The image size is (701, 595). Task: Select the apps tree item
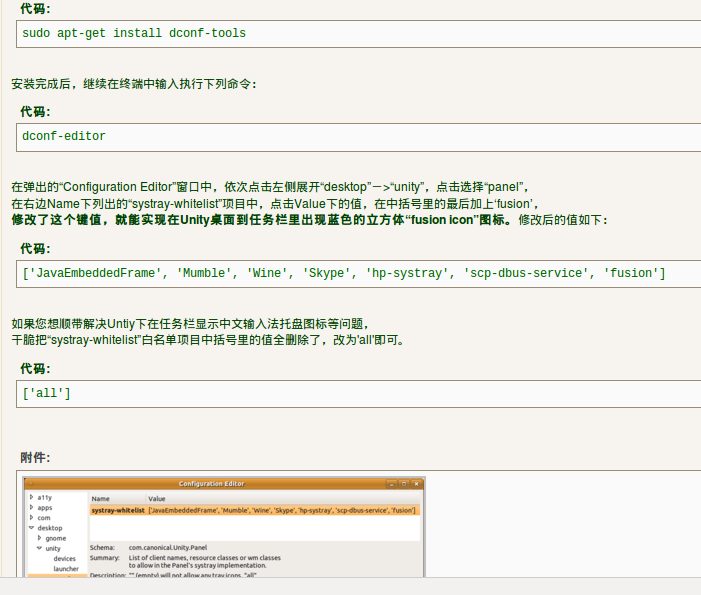(x=45, y=508)
